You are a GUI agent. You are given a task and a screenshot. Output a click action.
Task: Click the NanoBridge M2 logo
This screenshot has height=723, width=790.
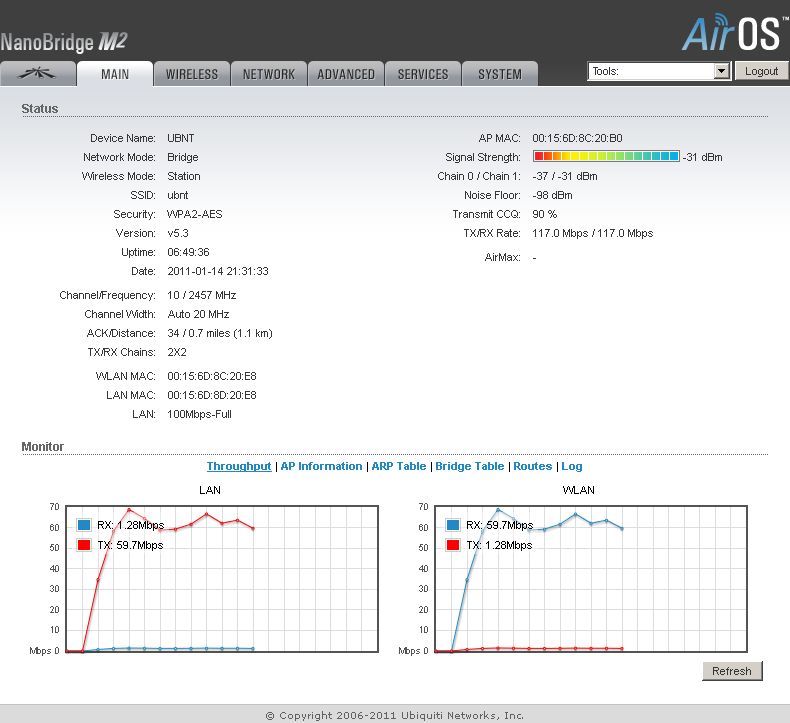point(64,42)
